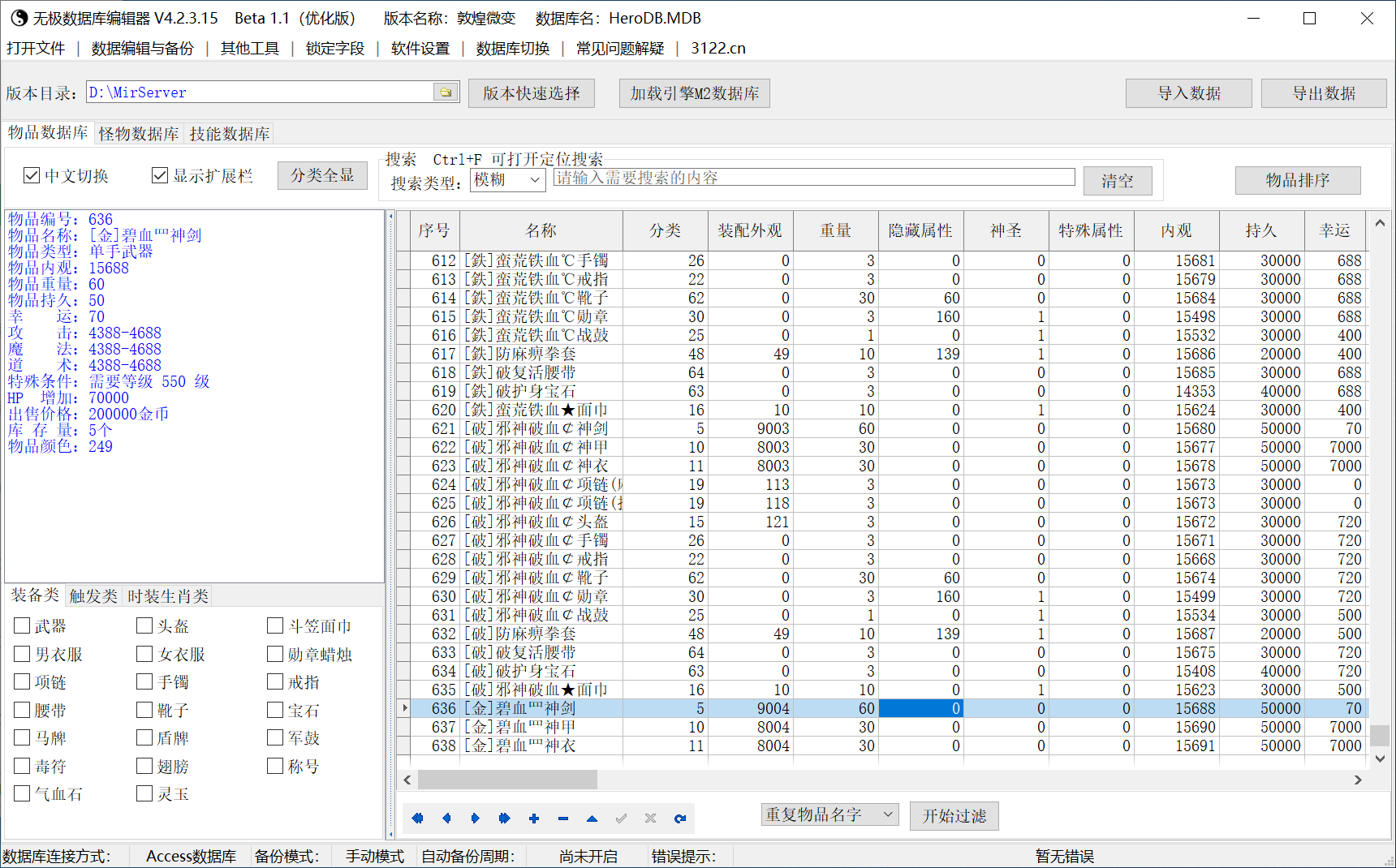Screen dimensions: 1396x868
Task: Open the 其他工具 menu
Action: point(250,49)
